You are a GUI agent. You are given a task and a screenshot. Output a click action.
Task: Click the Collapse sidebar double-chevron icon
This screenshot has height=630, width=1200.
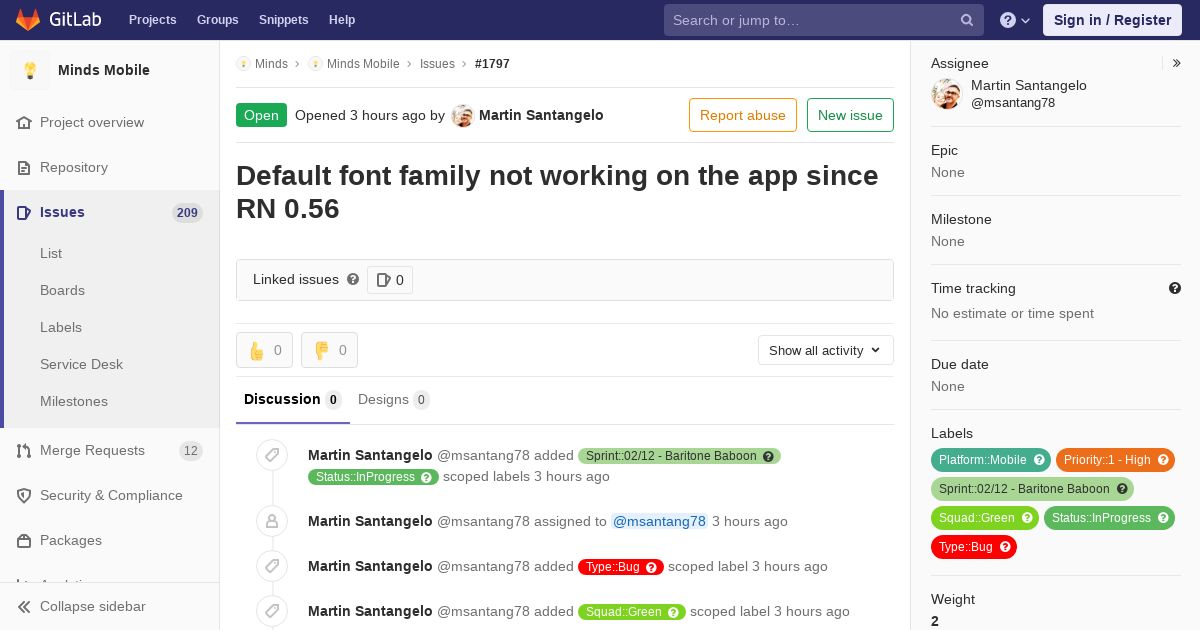click(x=24, y=606)
